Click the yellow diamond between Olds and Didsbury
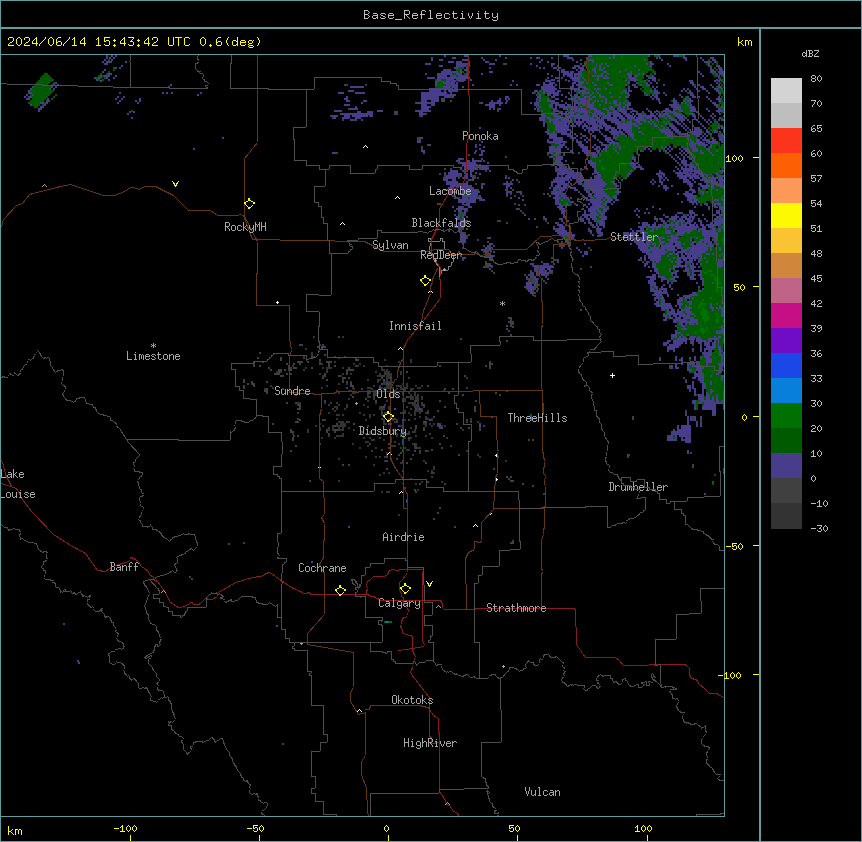 tap(388, 417)
